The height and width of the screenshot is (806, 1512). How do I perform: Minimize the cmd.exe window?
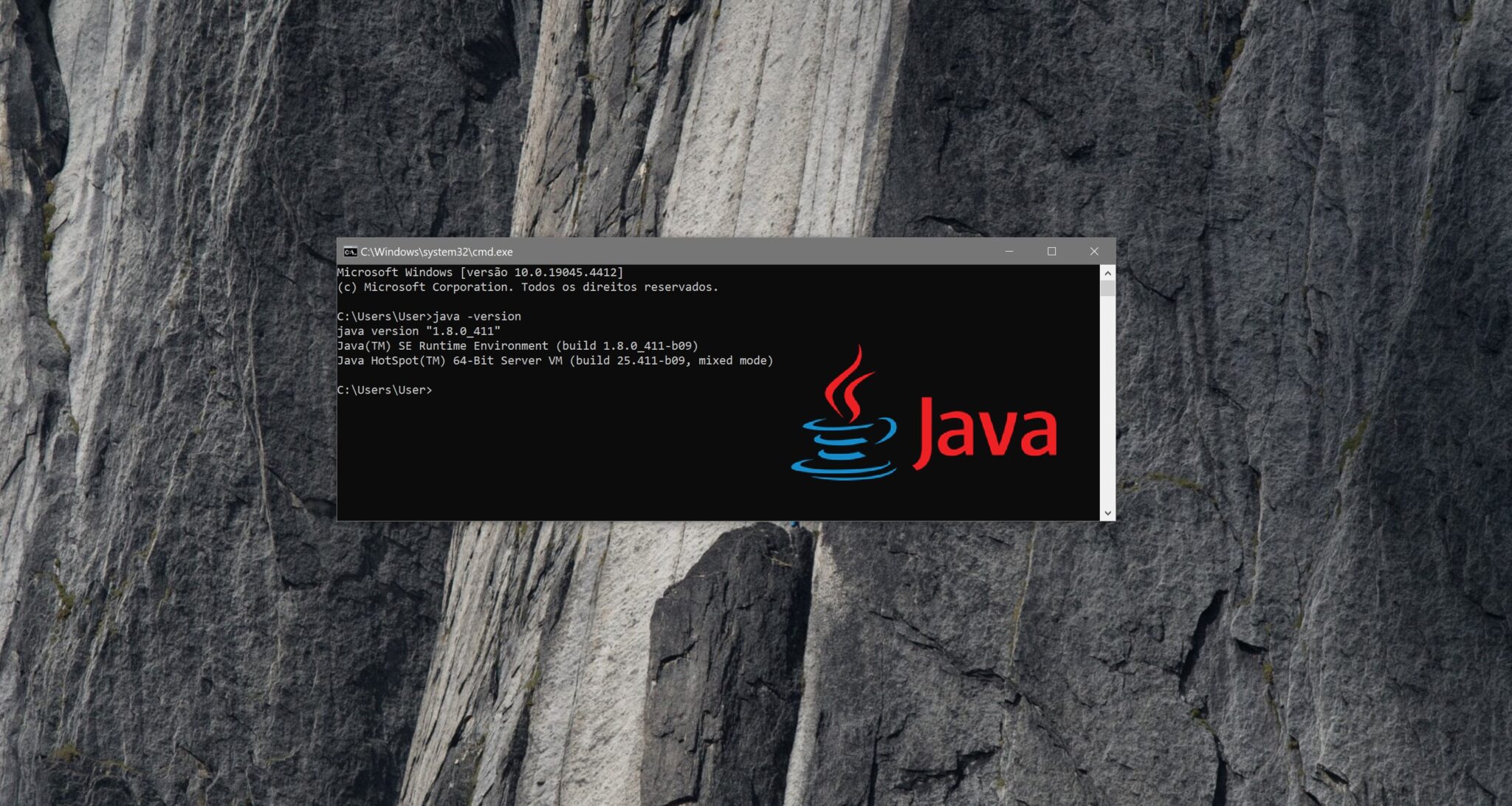(x=1009, y=252)
